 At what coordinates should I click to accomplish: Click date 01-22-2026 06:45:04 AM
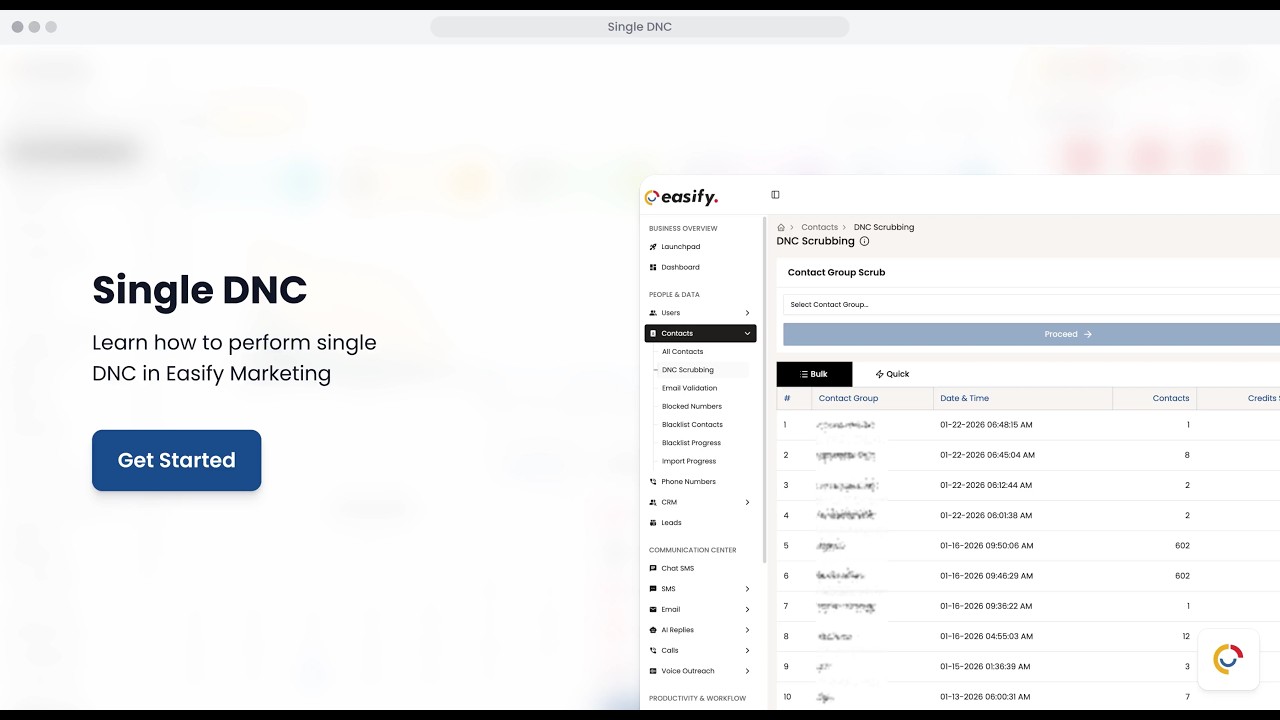(987, 455)
